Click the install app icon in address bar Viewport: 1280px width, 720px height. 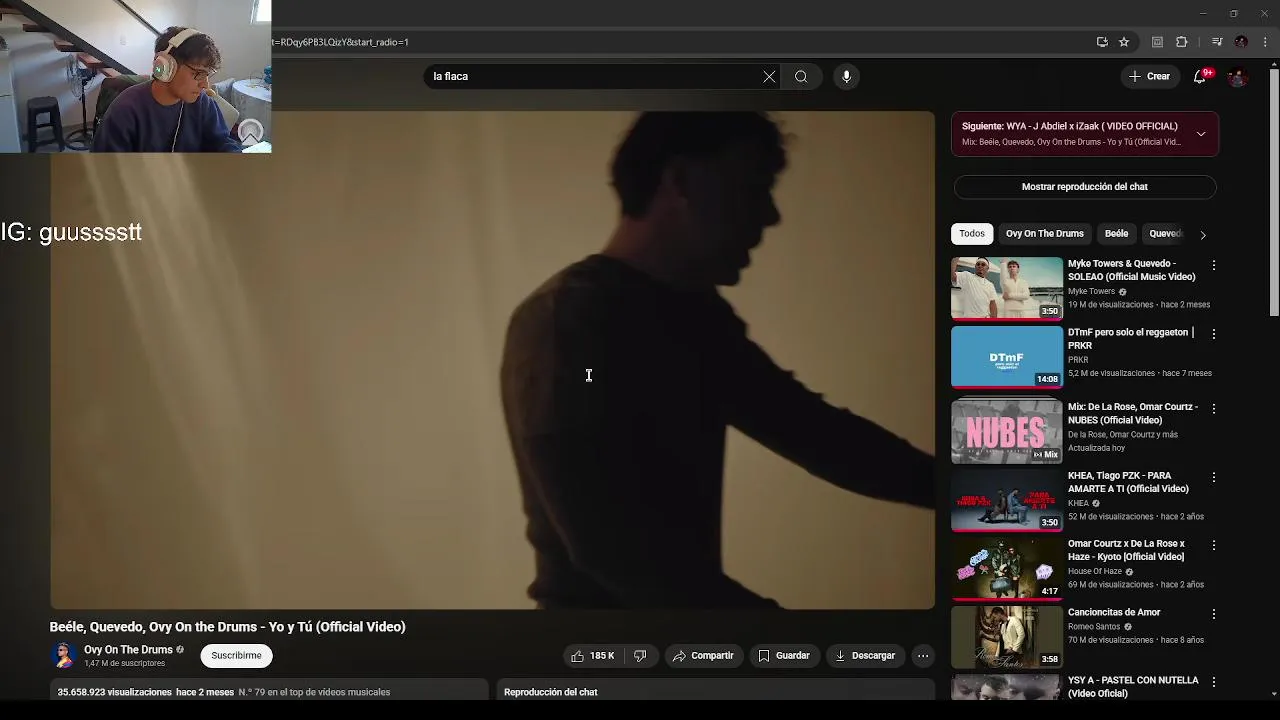point(1102,42)
